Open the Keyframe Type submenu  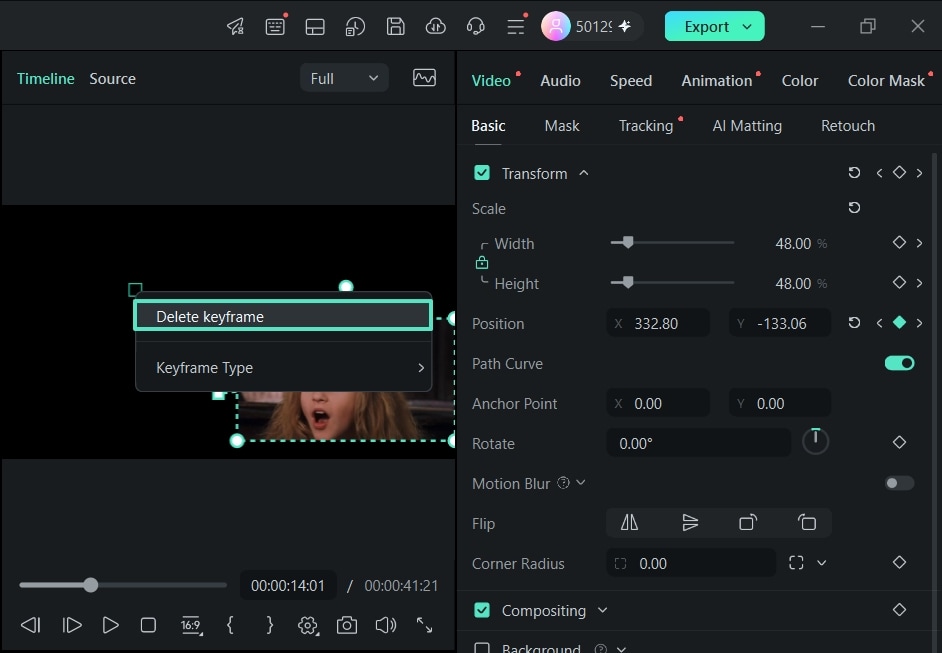(x=284, y=368)
